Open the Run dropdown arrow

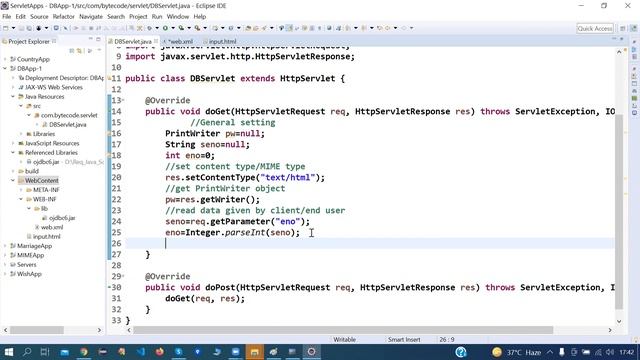173,28
